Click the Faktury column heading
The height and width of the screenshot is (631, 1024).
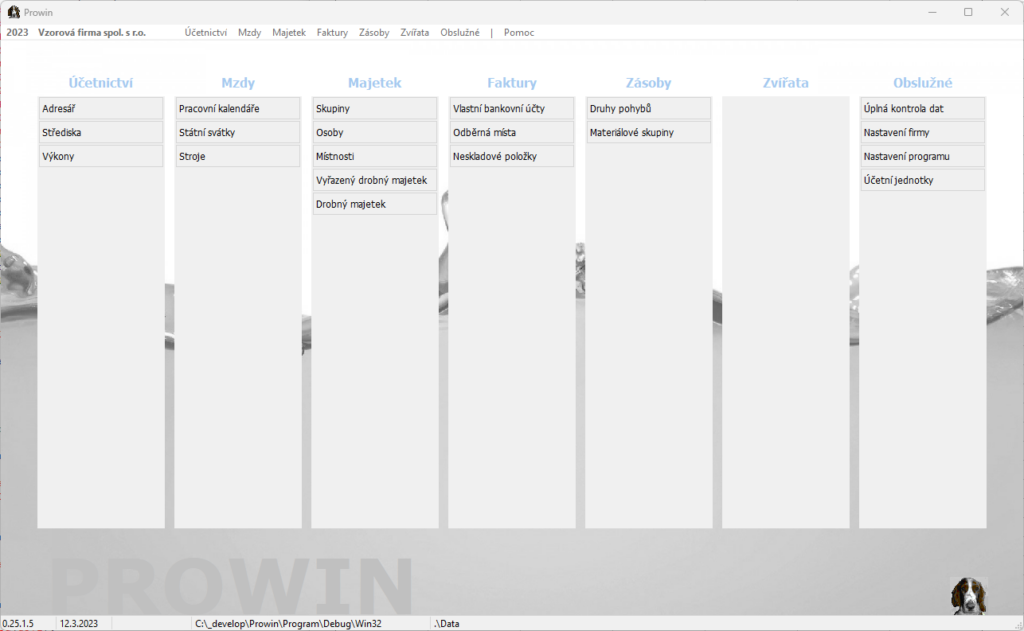pos(512,83)
